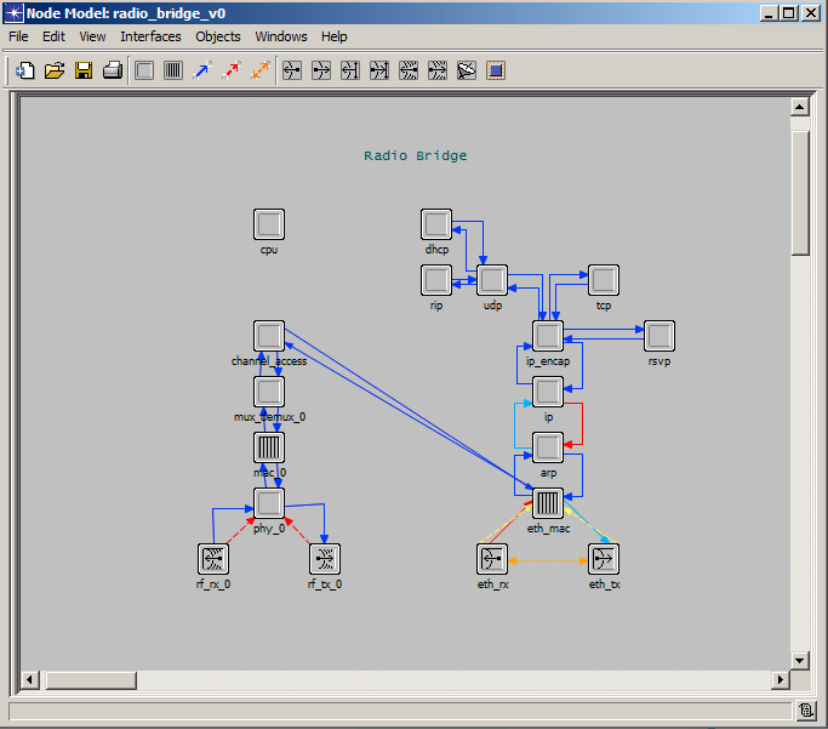Select the channel_access processor node
The image size is (828, 729).
[269, 336]
